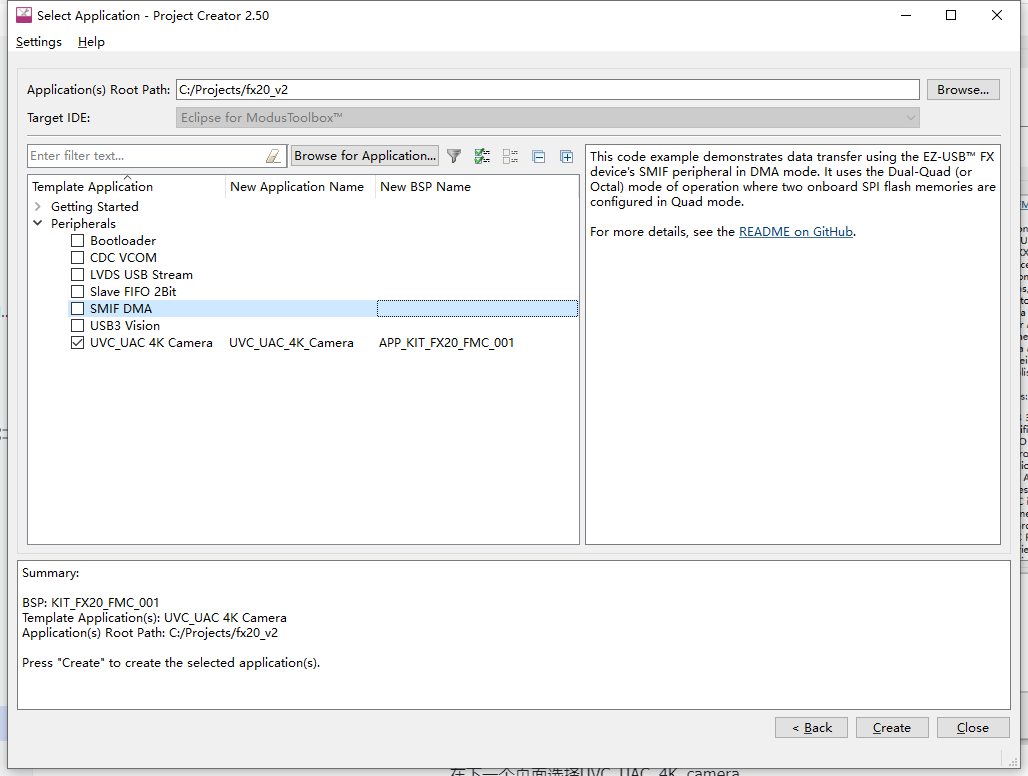Open the Settings menu

pos(39,42)
